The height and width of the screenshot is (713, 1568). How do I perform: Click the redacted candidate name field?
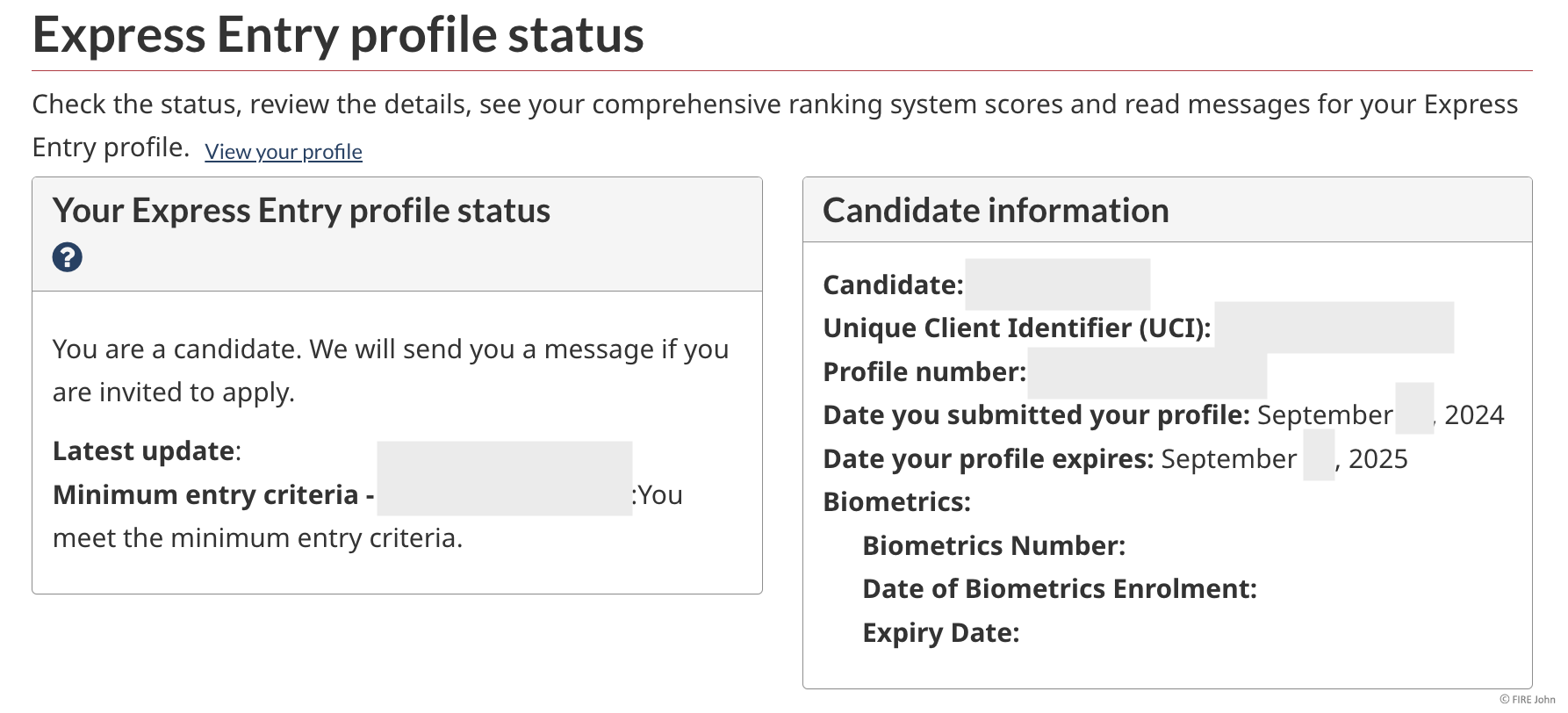point(1057,284)
